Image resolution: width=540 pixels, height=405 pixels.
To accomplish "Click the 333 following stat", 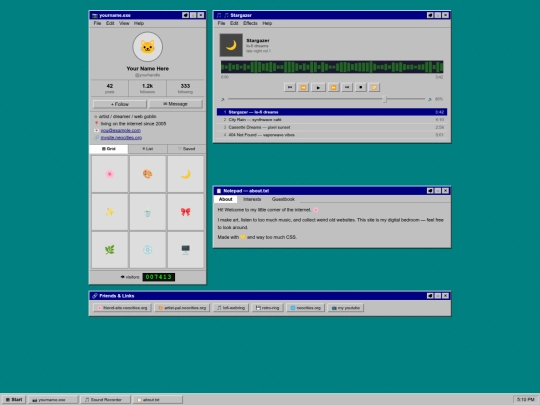I will tap(185, 89).
